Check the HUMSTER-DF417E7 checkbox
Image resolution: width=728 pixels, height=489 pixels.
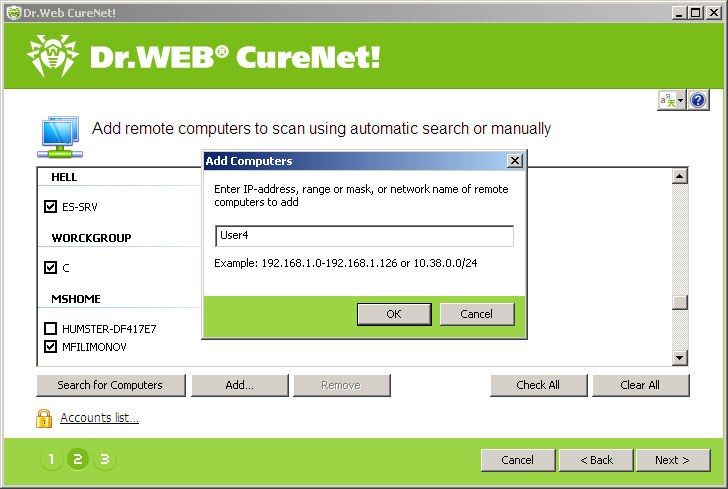pos(50,328)
